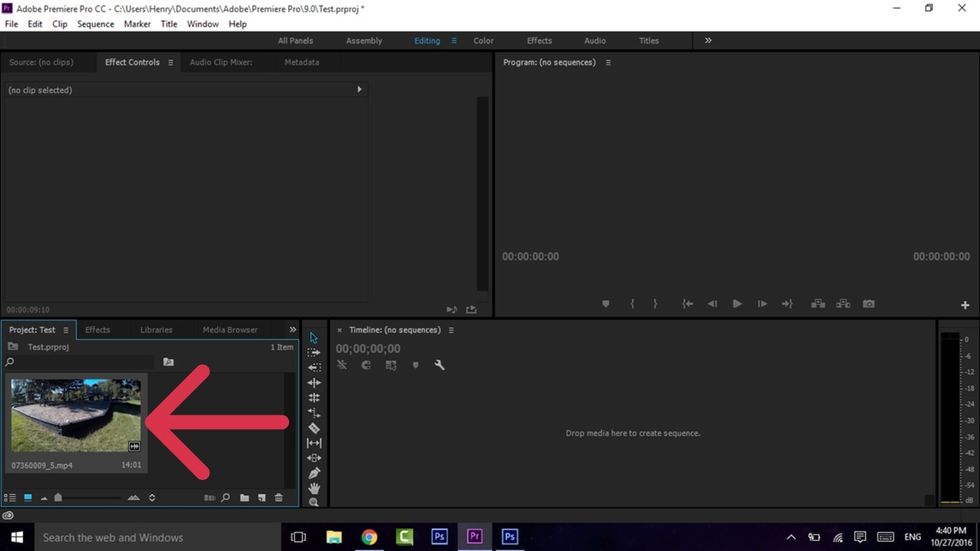Step forward one frame in Program monitor
This screenshot has width=980, height=551.
coord(762,304)
